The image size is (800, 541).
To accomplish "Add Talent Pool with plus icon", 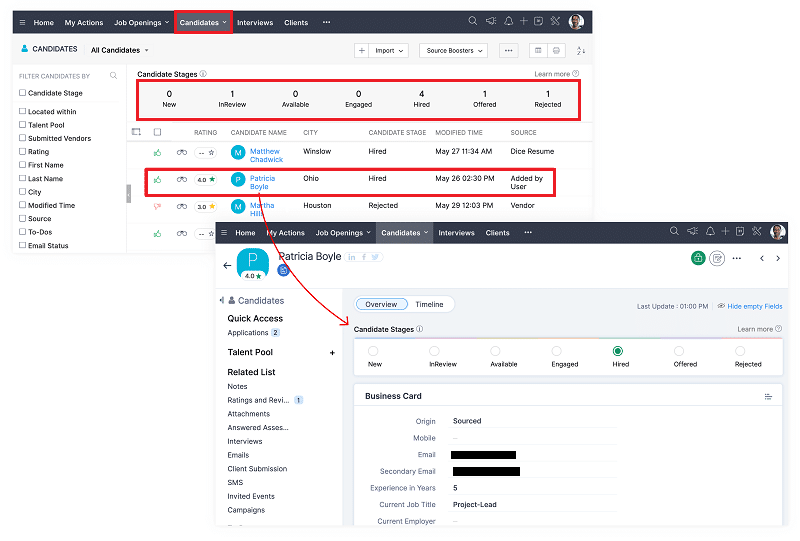I will (332, 353).
